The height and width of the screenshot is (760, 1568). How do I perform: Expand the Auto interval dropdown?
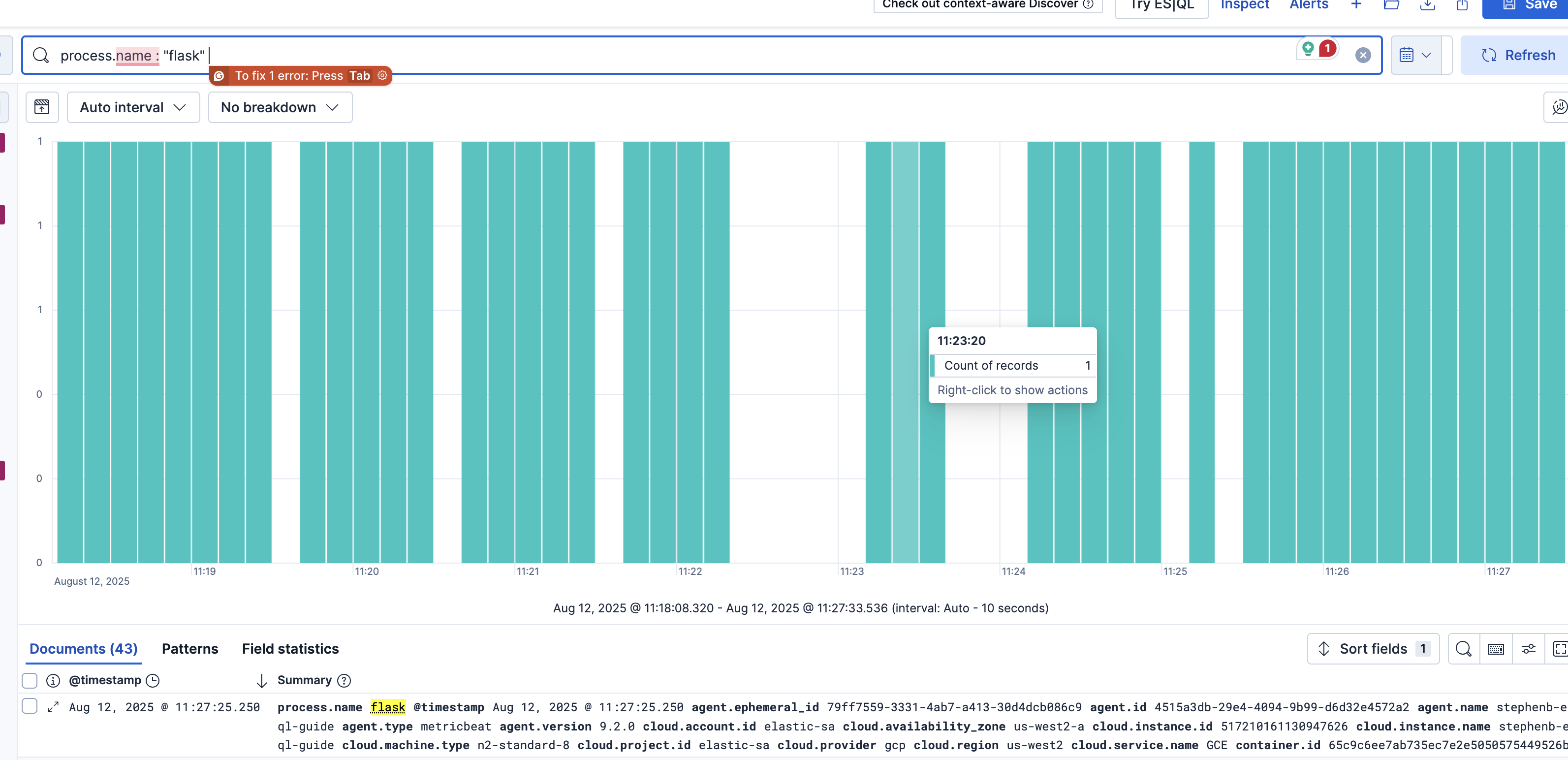[133, 107]
